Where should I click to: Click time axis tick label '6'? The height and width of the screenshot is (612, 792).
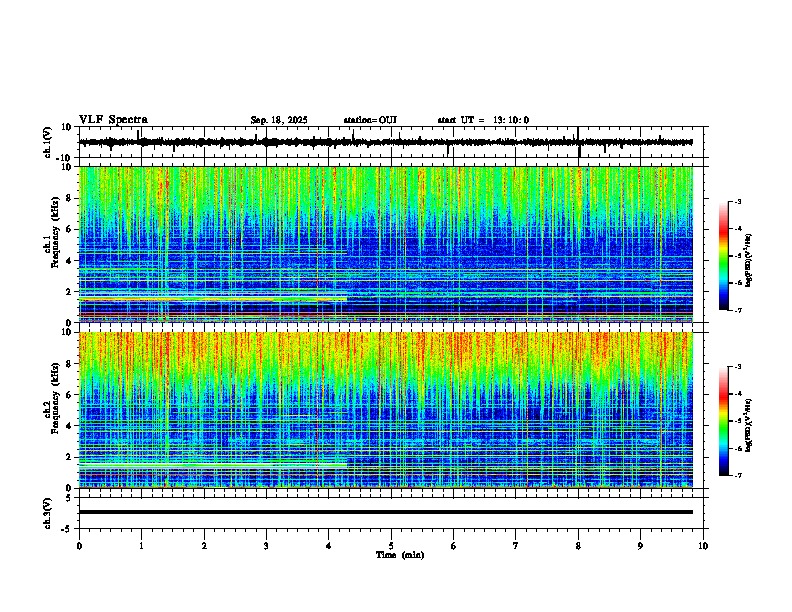pos(454,546)
